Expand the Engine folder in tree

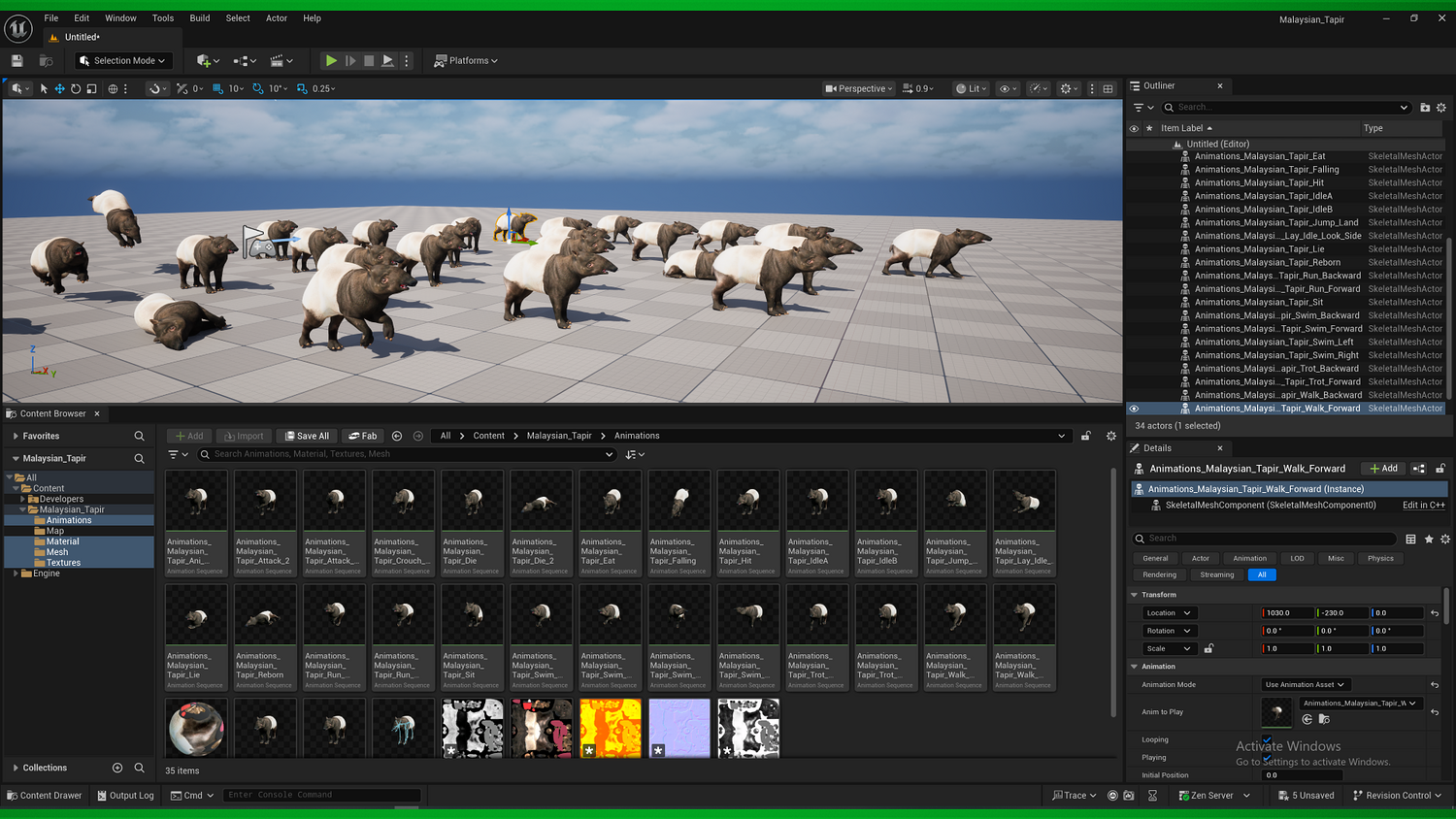click(16, 573)
